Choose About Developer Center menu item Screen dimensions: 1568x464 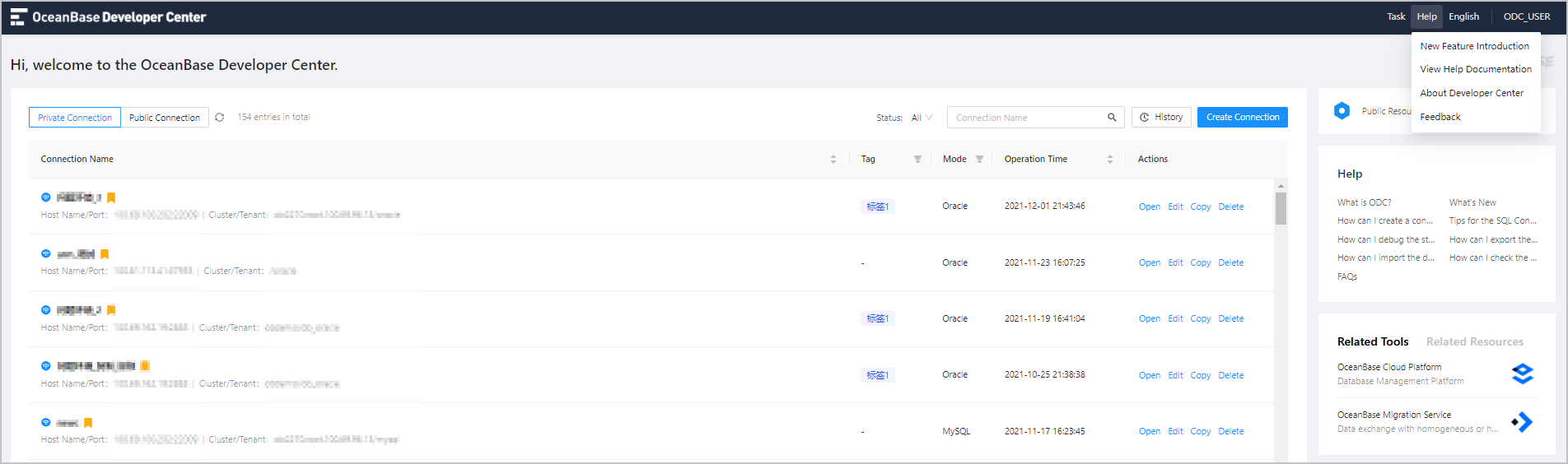pos(1472,93)
